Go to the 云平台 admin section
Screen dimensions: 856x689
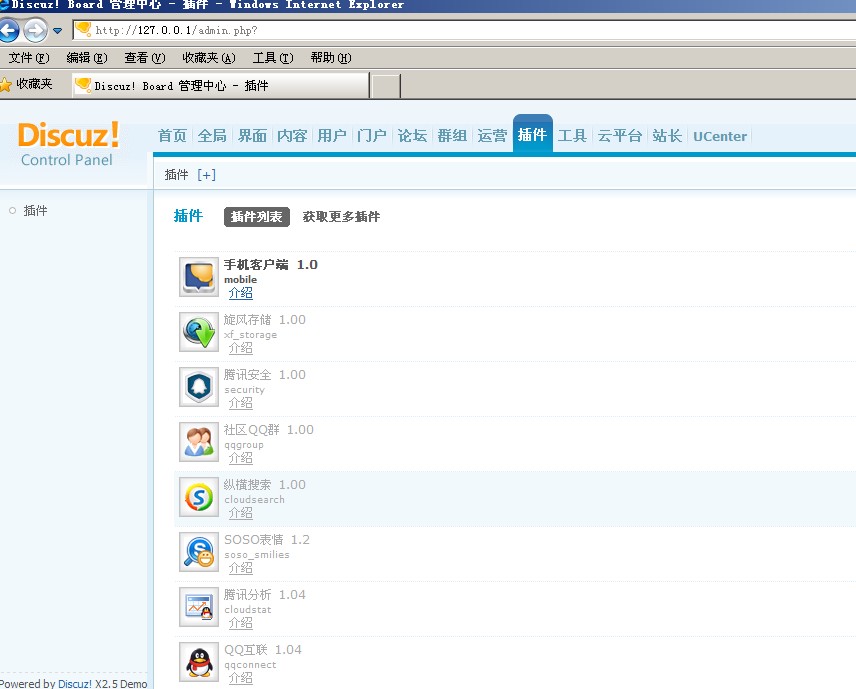[620, 135]
